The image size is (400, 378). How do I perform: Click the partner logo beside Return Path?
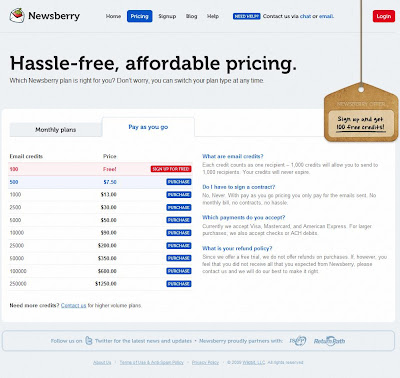click(298, 341)
